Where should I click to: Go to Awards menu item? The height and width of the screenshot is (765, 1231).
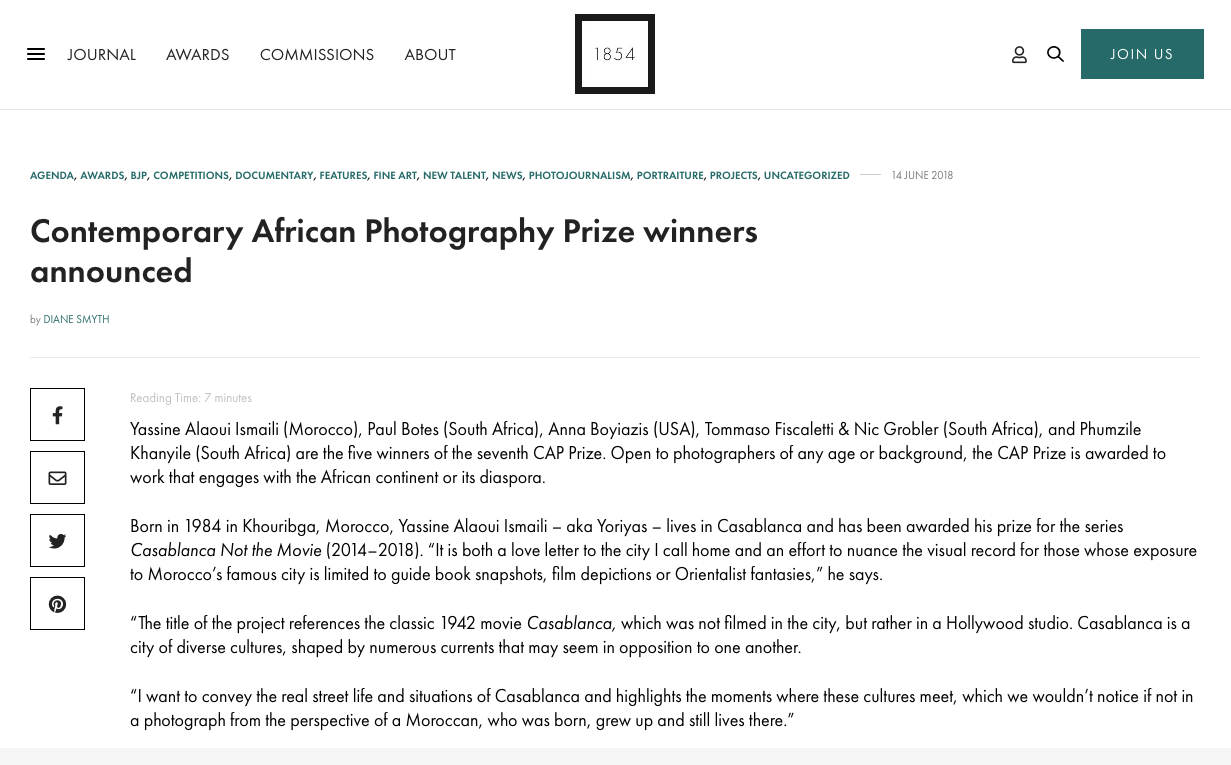coord(197,55)
